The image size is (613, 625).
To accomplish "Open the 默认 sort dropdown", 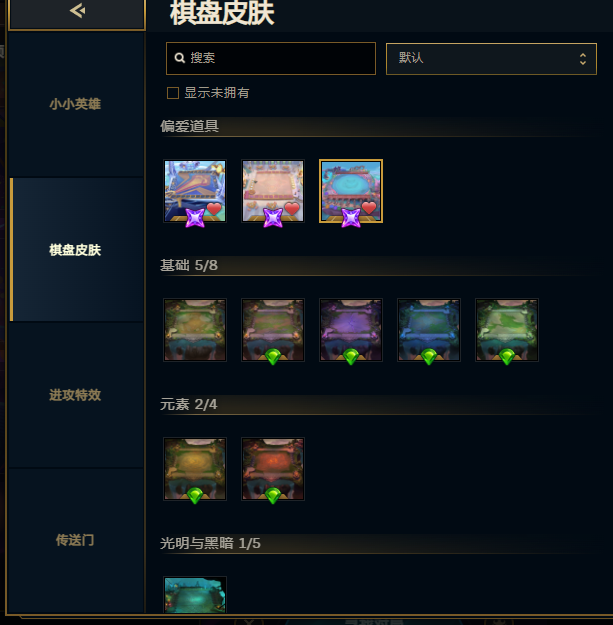I will (491, 59).
